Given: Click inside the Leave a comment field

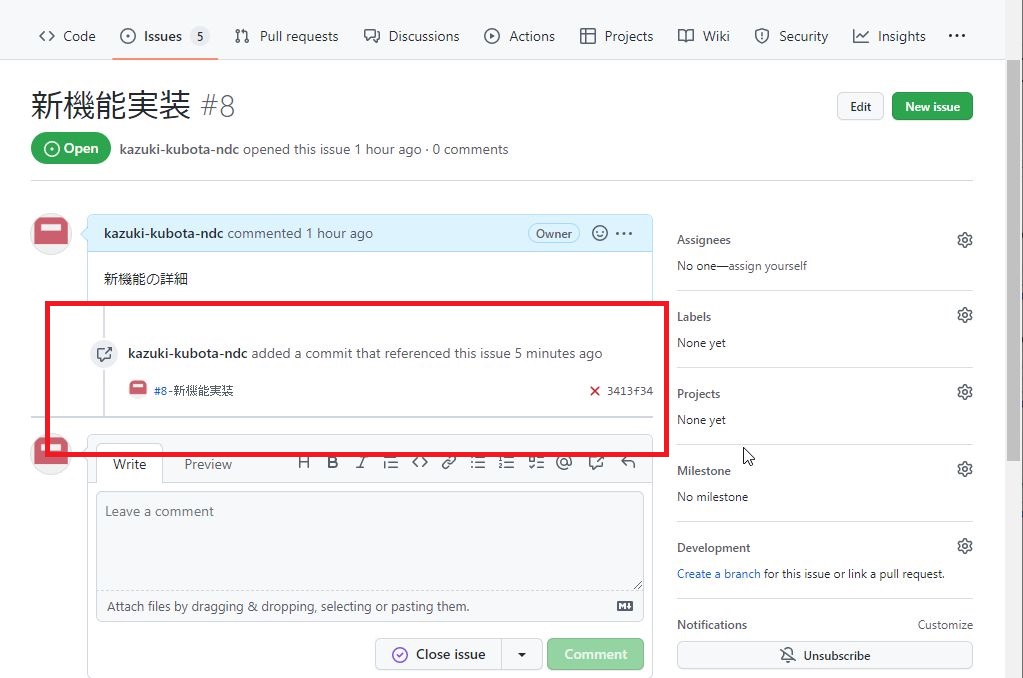Looking at the screenshot, I should [370, 540].
